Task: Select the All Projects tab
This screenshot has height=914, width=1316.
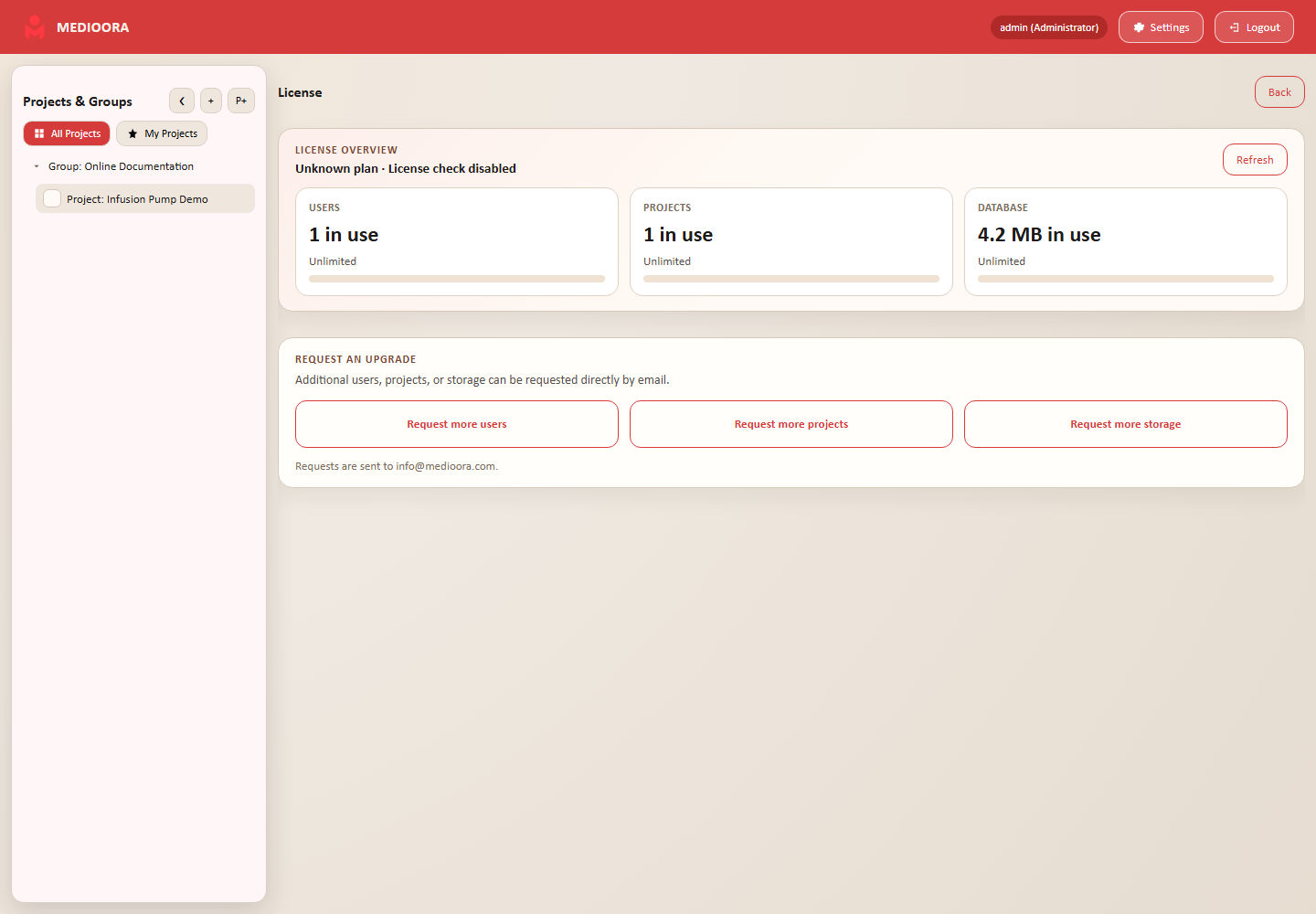Action: coord(67,133)
